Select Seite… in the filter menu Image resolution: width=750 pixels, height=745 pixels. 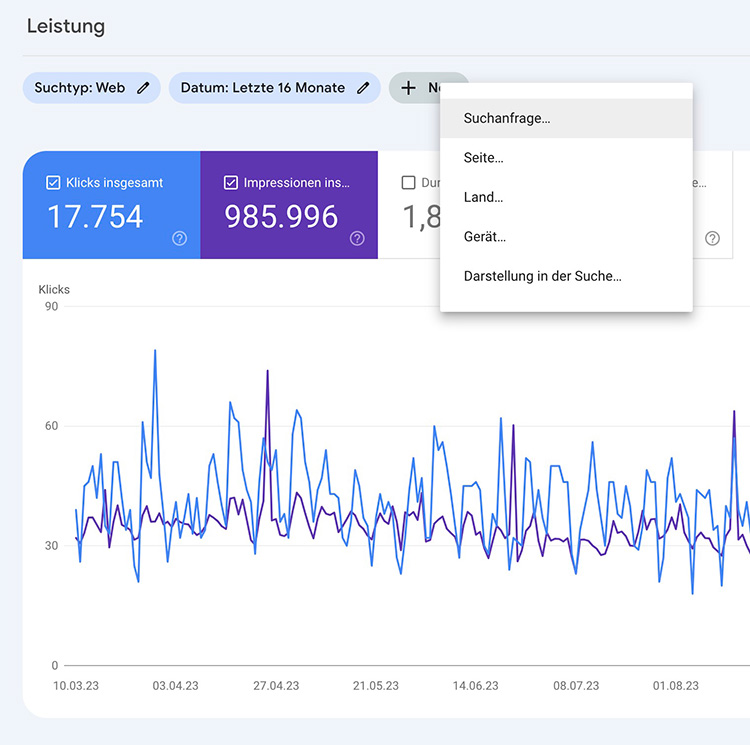[x=484, y=158]
